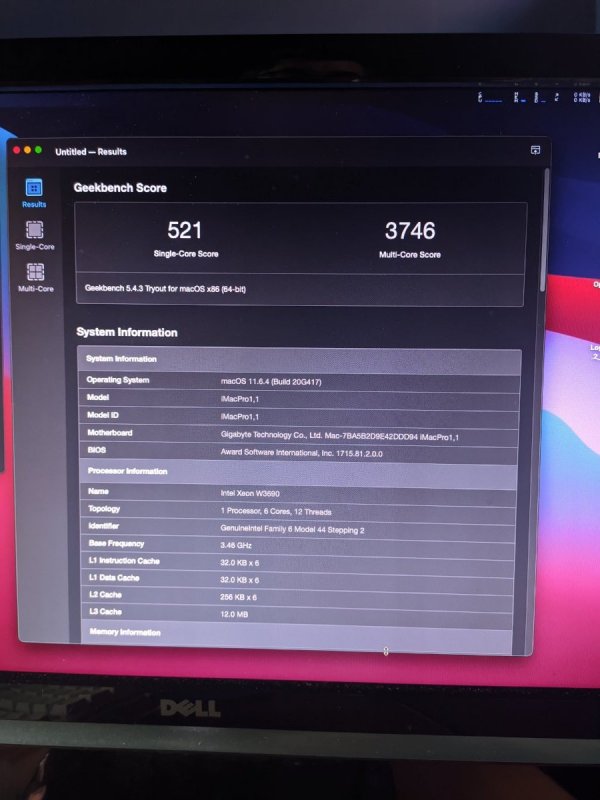
Task: Open the MEM usage monitor in the menu bar
Action: click(x=520, y=97)
